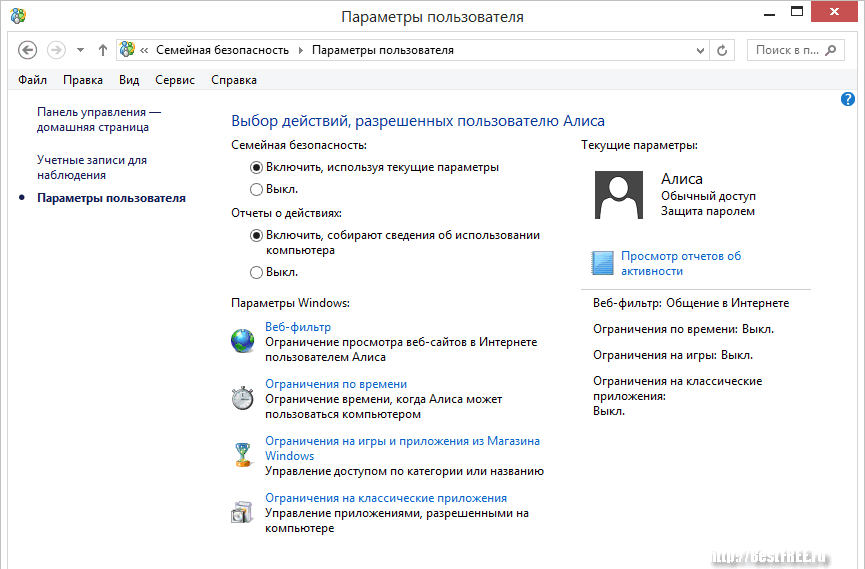Open the help question mark icon
This screenshot has height=569, width=865.
point(848,99)
